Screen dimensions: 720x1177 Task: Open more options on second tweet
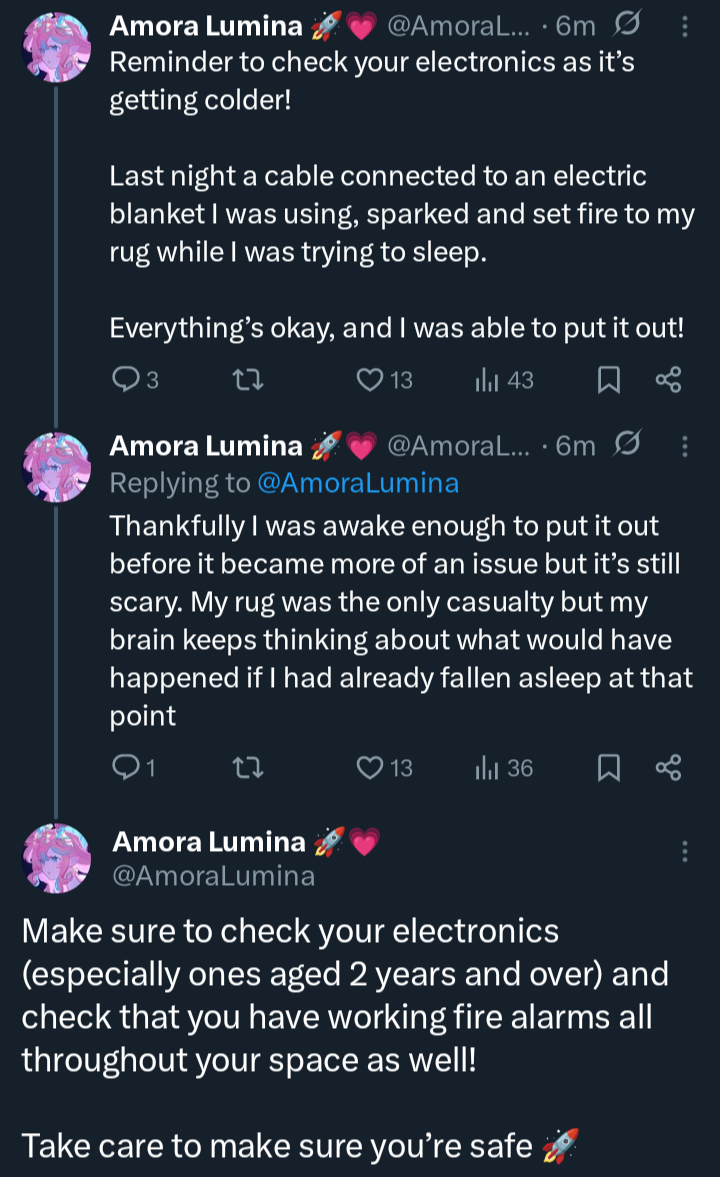(x=685, y=445)
